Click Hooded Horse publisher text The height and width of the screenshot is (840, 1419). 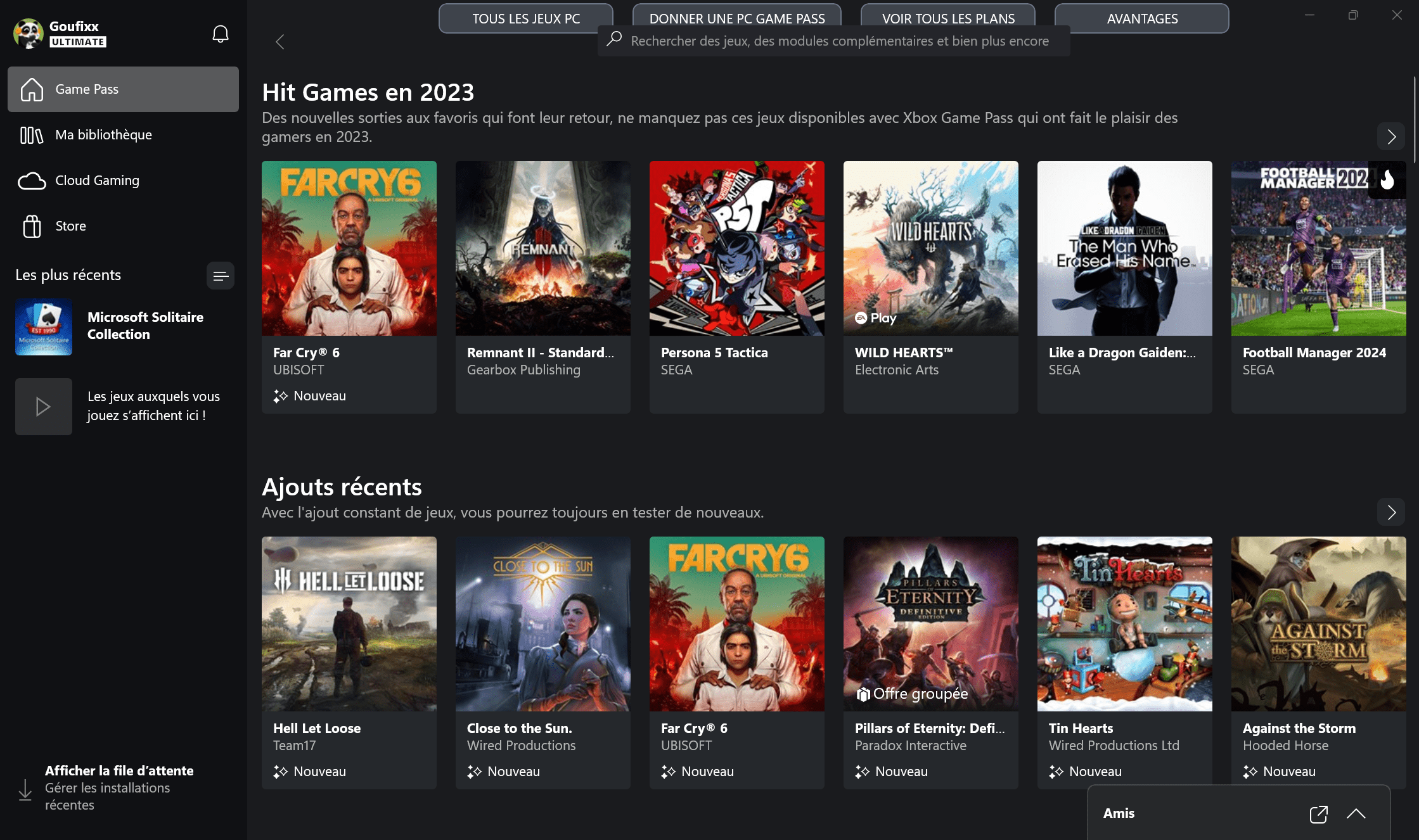point(1285,746)
